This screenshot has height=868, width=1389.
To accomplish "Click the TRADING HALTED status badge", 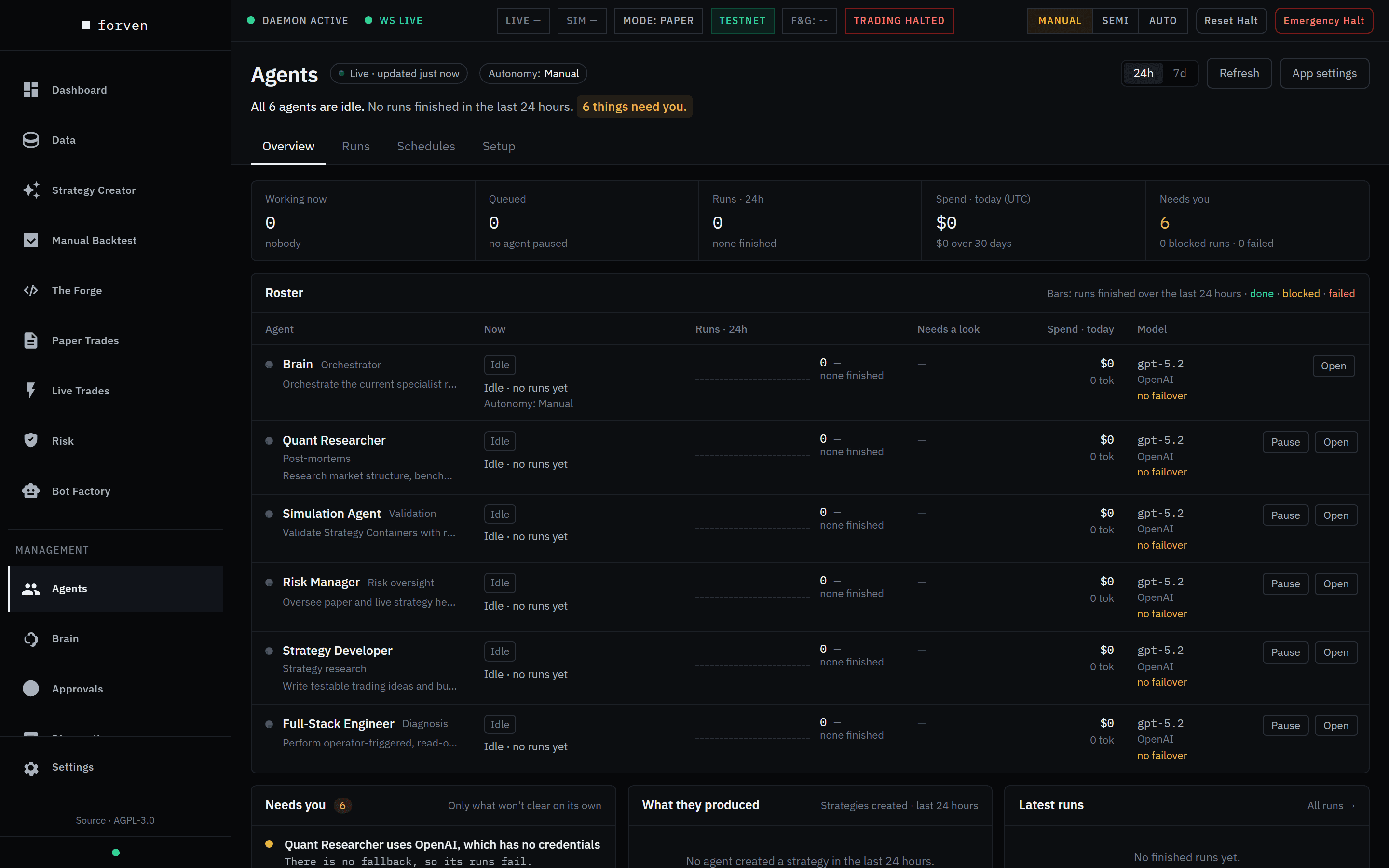I will (899, 21).
